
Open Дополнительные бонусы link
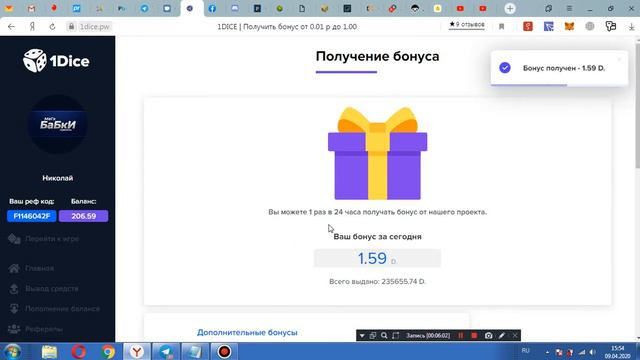[247, 332]
